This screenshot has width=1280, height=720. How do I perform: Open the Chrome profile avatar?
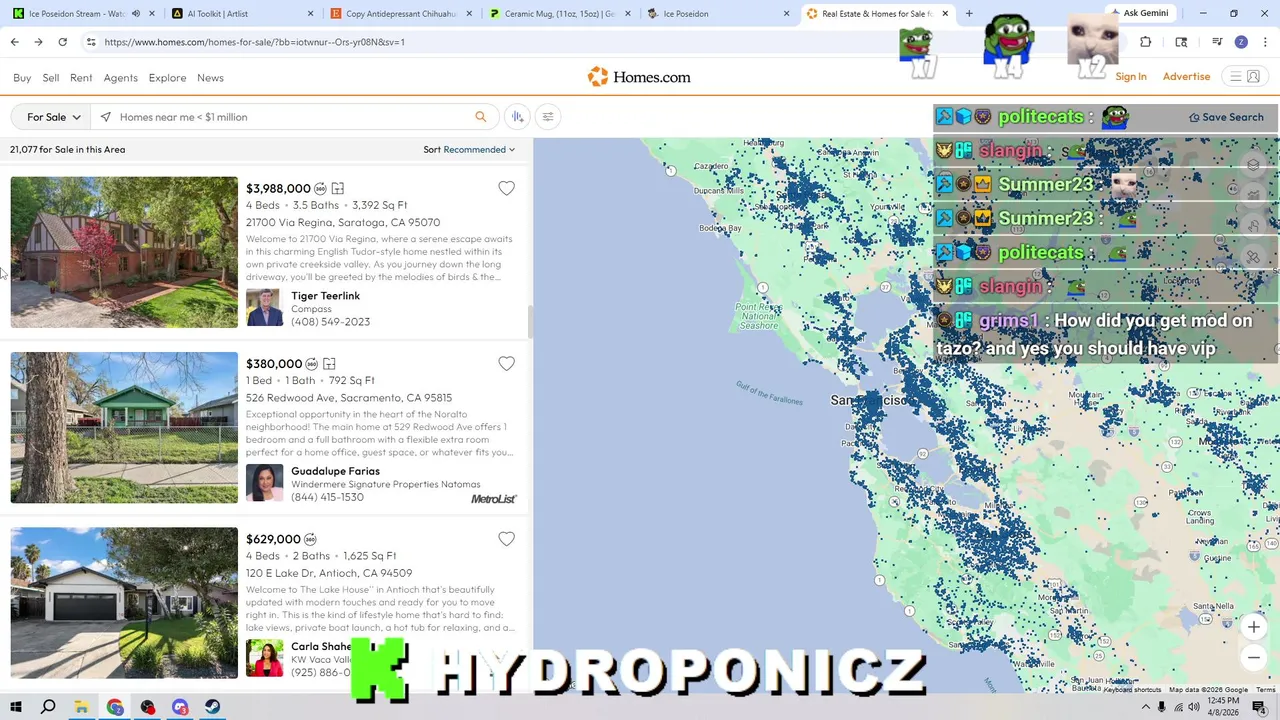point(1241,42)
